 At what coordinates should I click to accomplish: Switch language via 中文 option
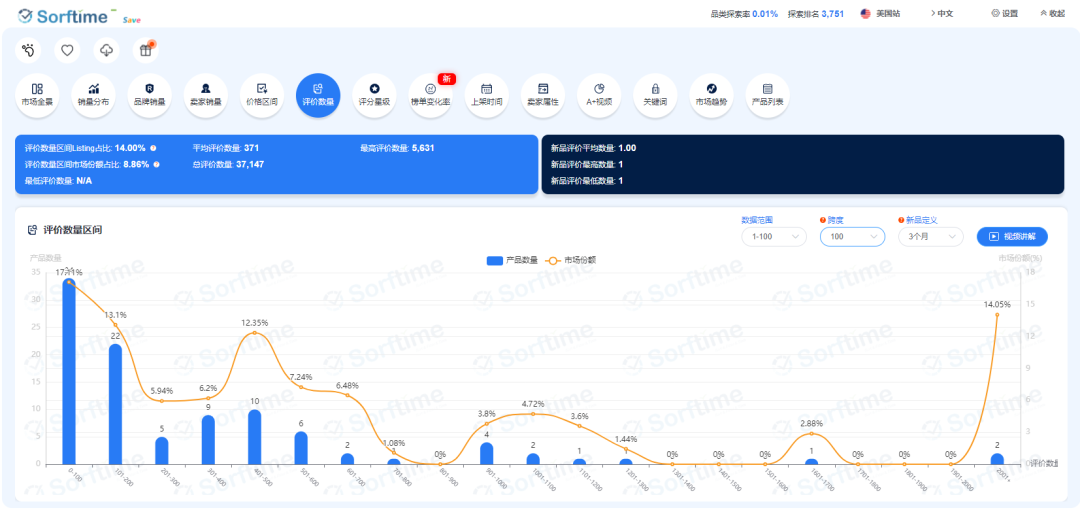pyautogui.click(x=942, y=13)
